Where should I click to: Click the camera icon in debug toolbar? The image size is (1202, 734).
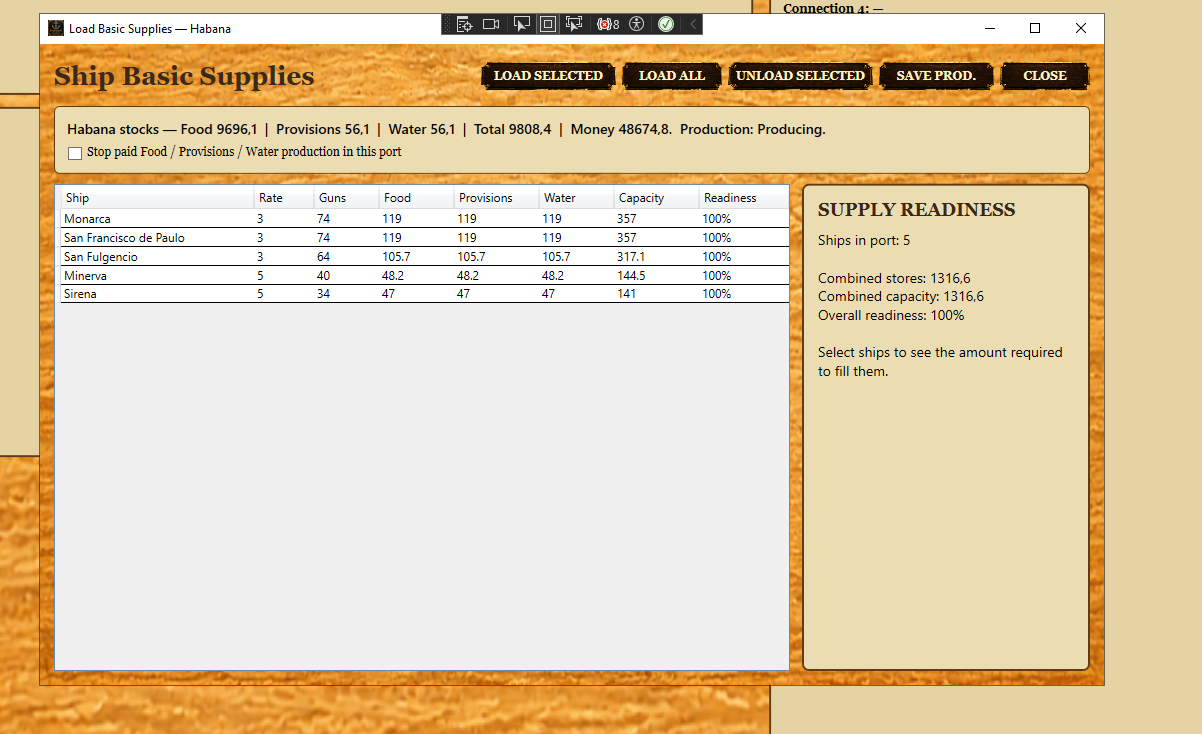491,24
